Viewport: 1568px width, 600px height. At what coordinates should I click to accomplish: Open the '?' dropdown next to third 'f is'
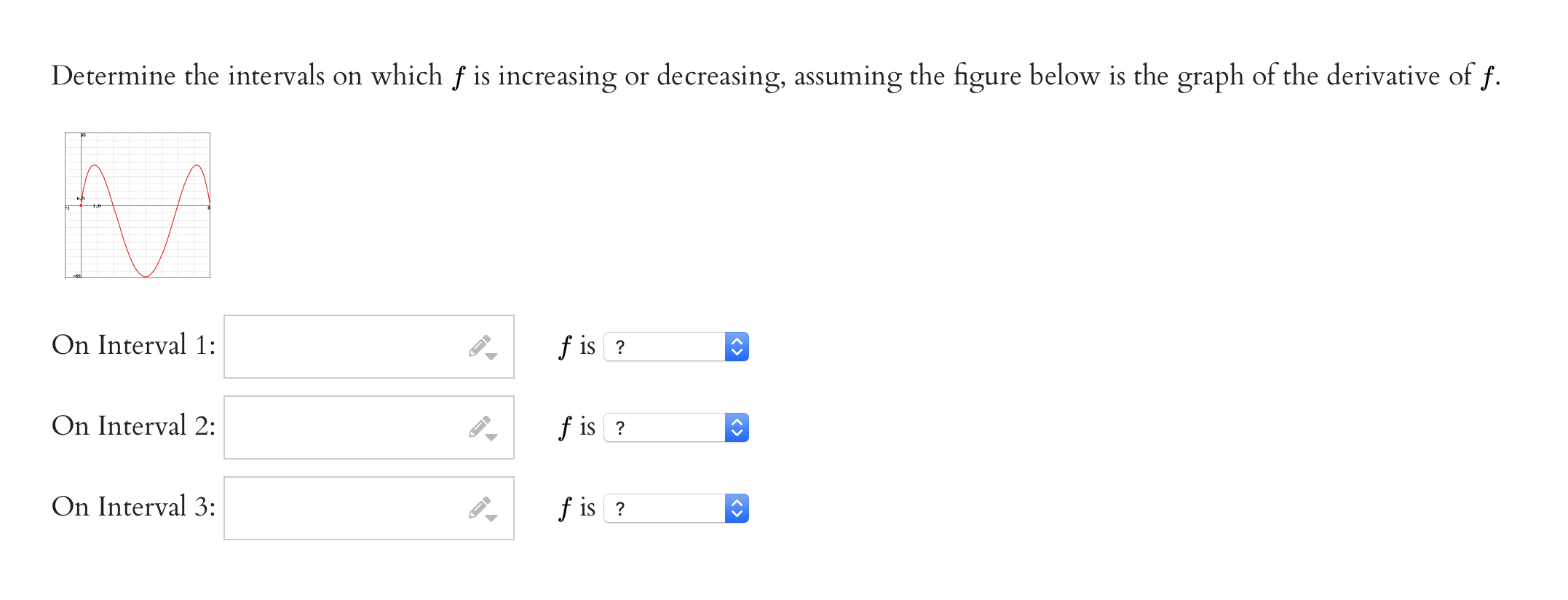click(x=670, y=508)
